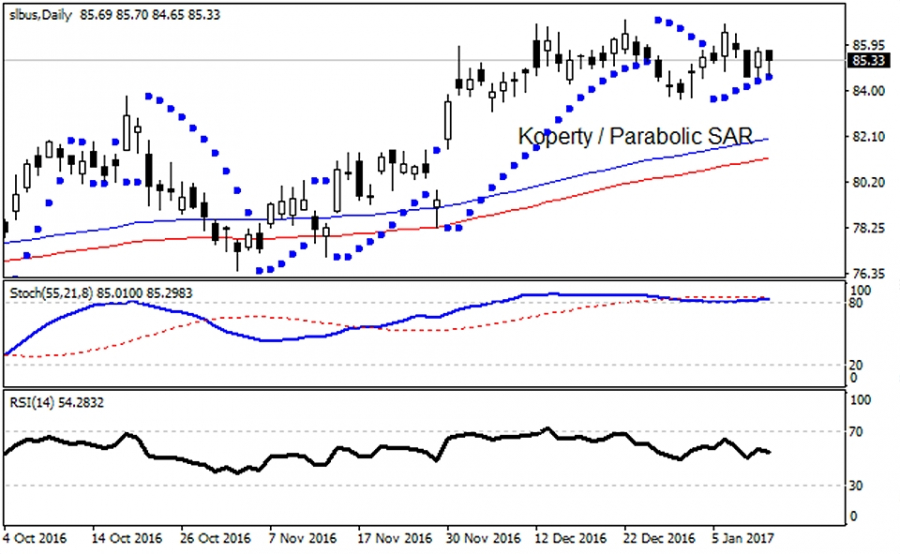Select the current price label 85.33
900x554 pixels.
click(866, 61)
